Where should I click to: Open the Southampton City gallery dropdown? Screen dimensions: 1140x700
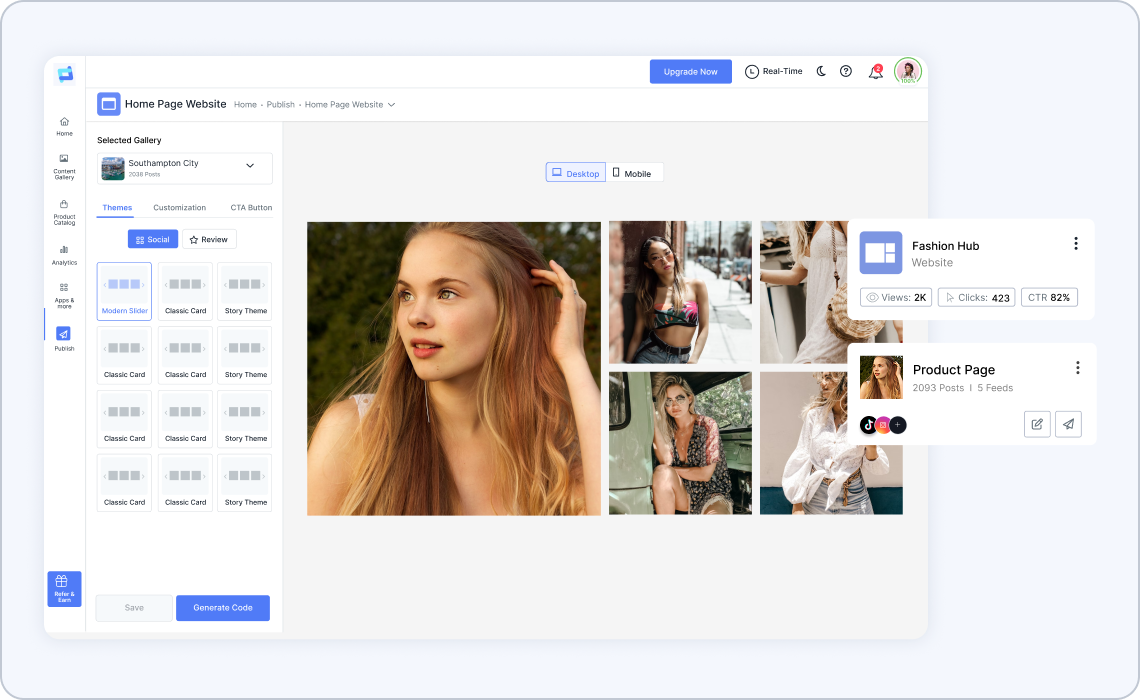(x=185, y=168)
